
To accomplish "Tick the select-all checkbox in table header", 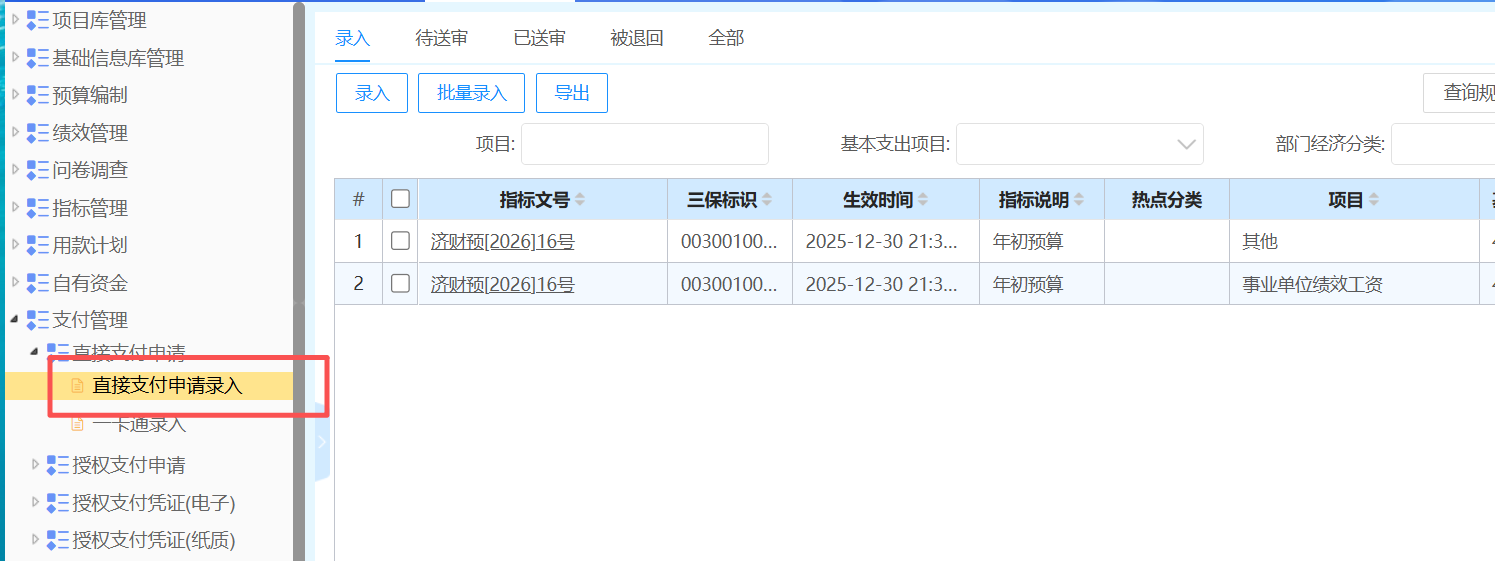I will (x=400, y=199).
